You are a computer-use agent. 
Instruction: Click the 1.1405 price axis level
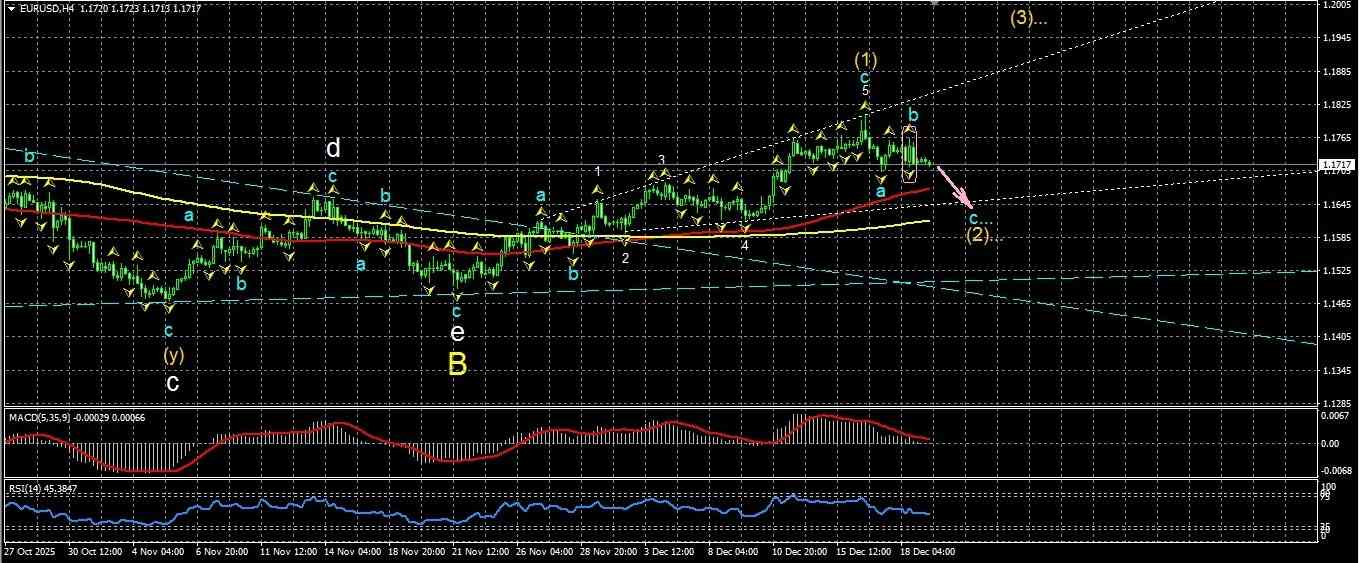coord(1339,338)
